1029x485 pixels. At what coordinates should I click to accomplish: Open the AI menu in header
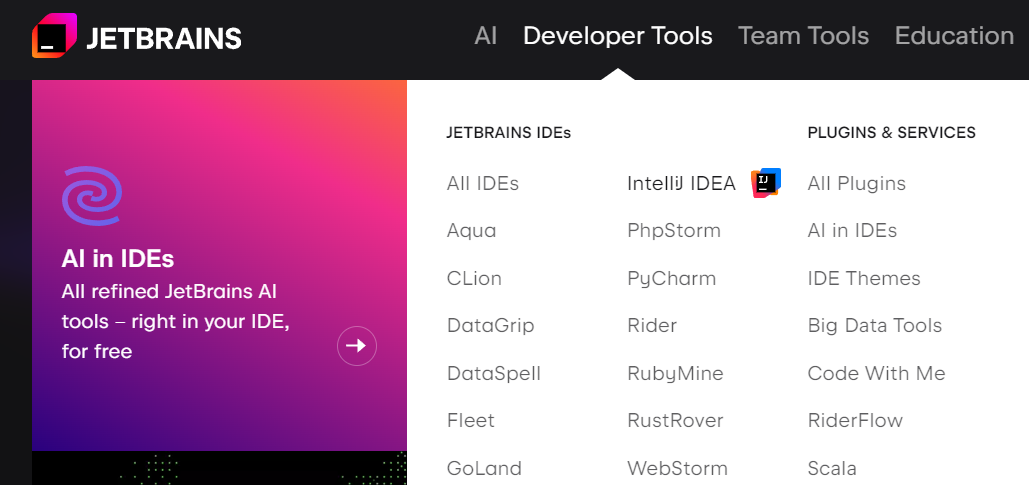click(486, 35)
